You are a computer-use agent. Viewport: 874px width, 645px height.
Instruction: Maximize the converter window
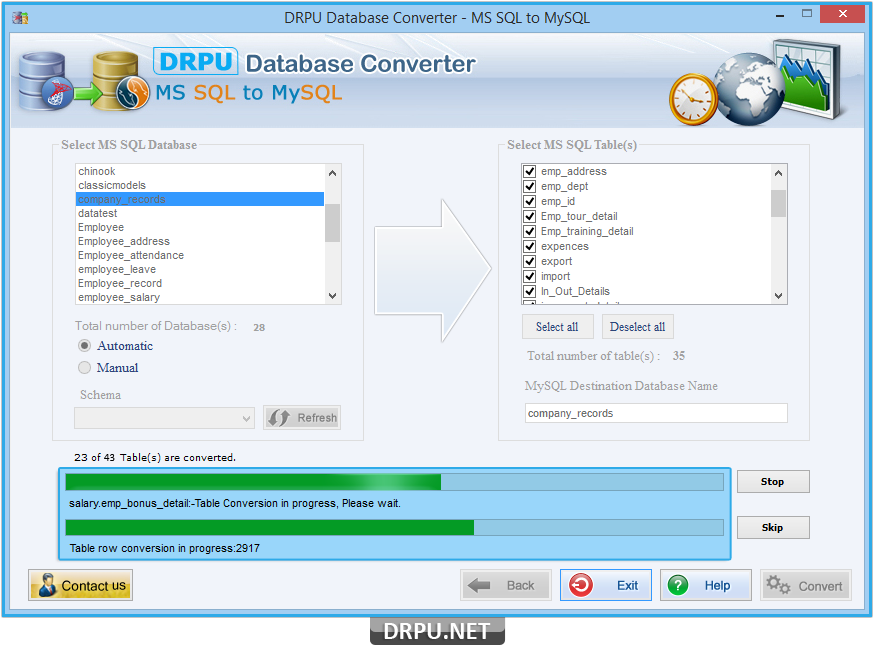(807, 14)
